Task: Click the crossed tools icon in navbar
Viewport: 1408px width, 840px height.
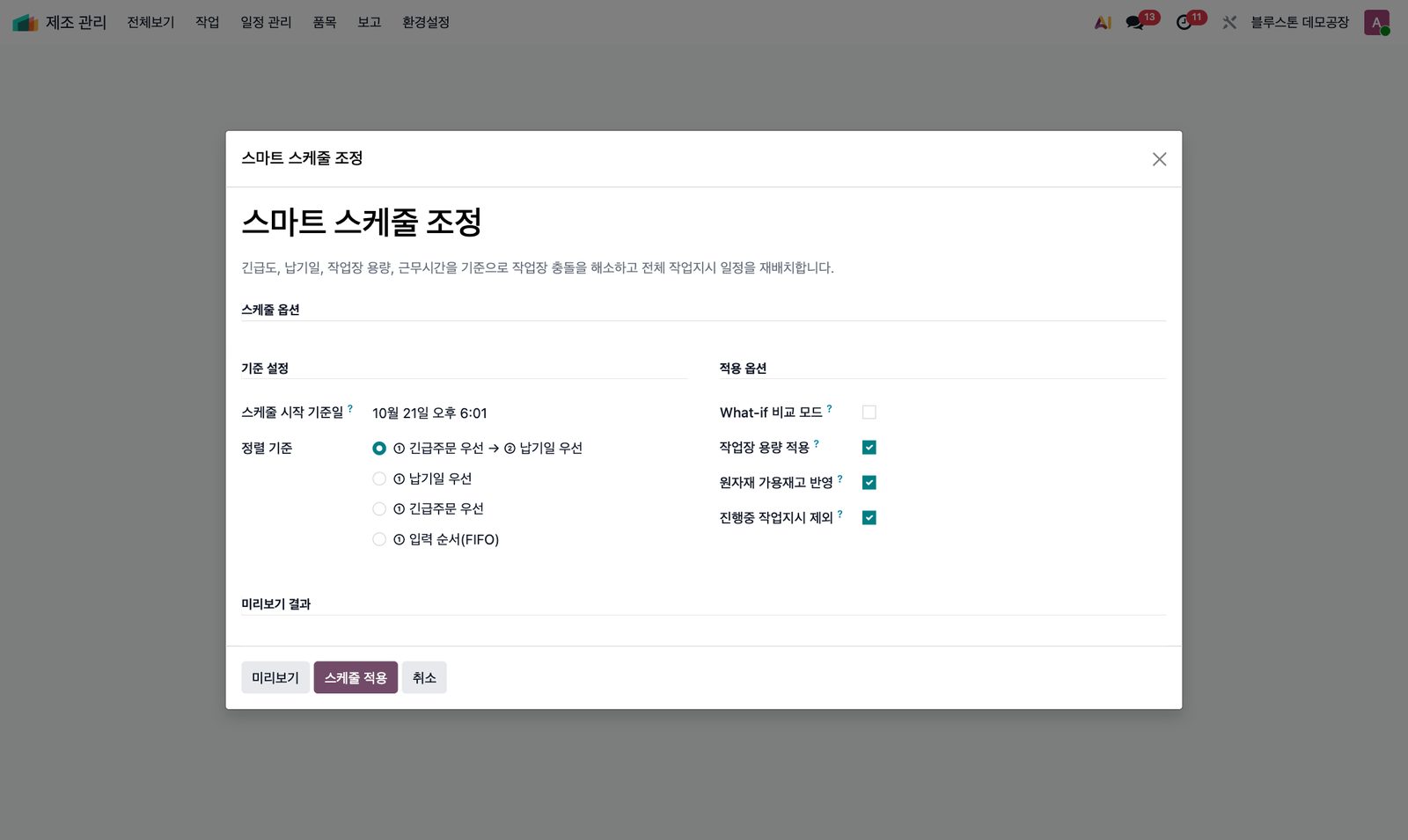Action: [1229, 23]
